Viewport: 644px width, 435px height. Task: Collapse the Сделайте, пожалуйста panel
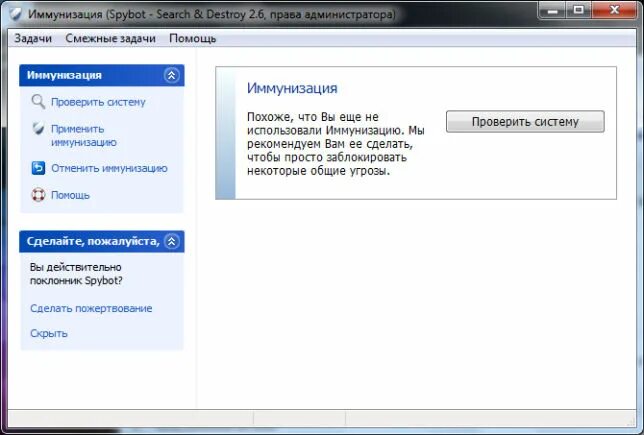[x=172, y=241]
